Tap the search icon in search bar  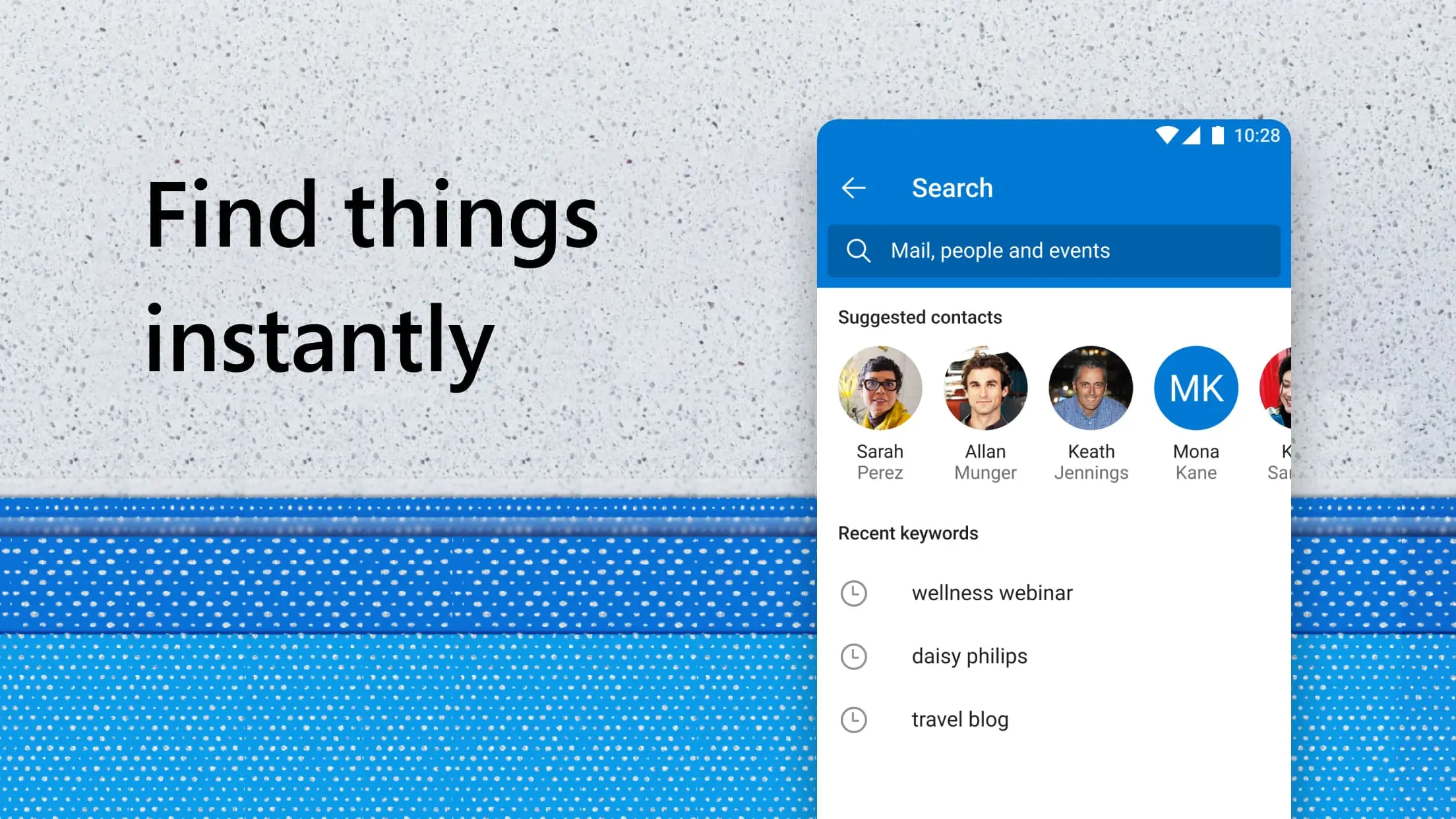[x=858, y=250]
